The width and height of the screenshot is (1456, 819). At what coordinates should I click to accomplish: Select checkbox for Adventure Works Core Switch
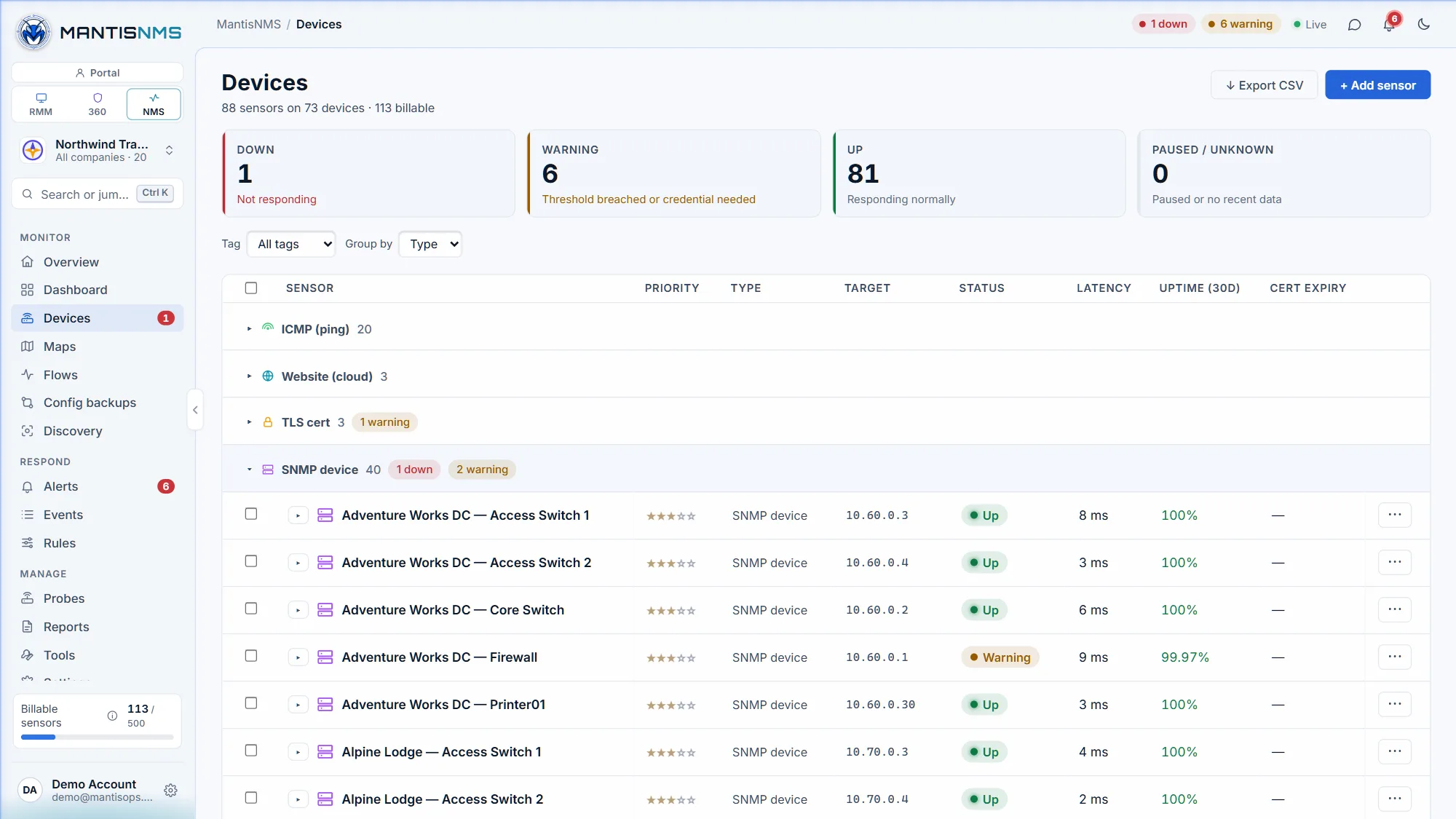click(251, 609)
